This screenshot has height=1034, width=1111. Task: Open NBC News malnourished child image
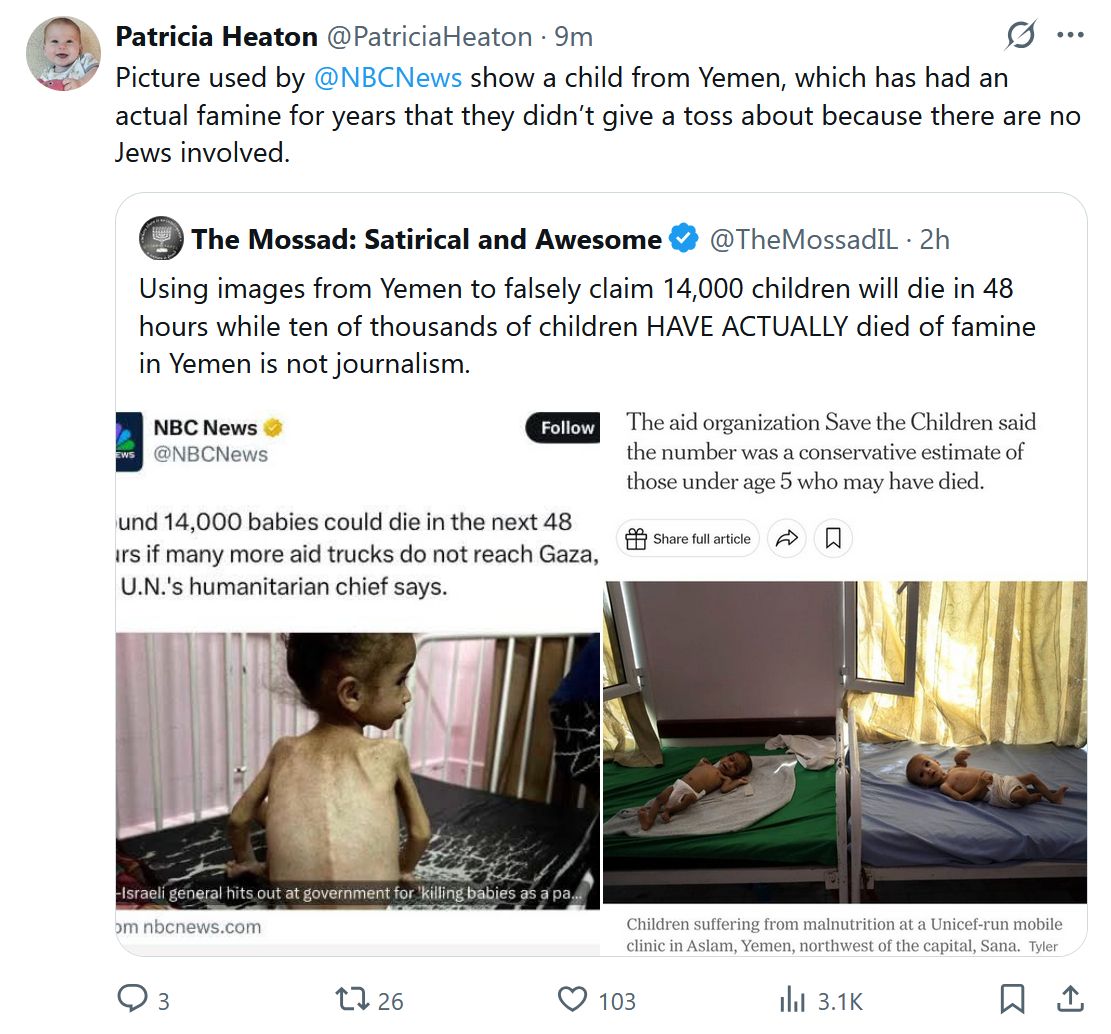click(358, 770)
